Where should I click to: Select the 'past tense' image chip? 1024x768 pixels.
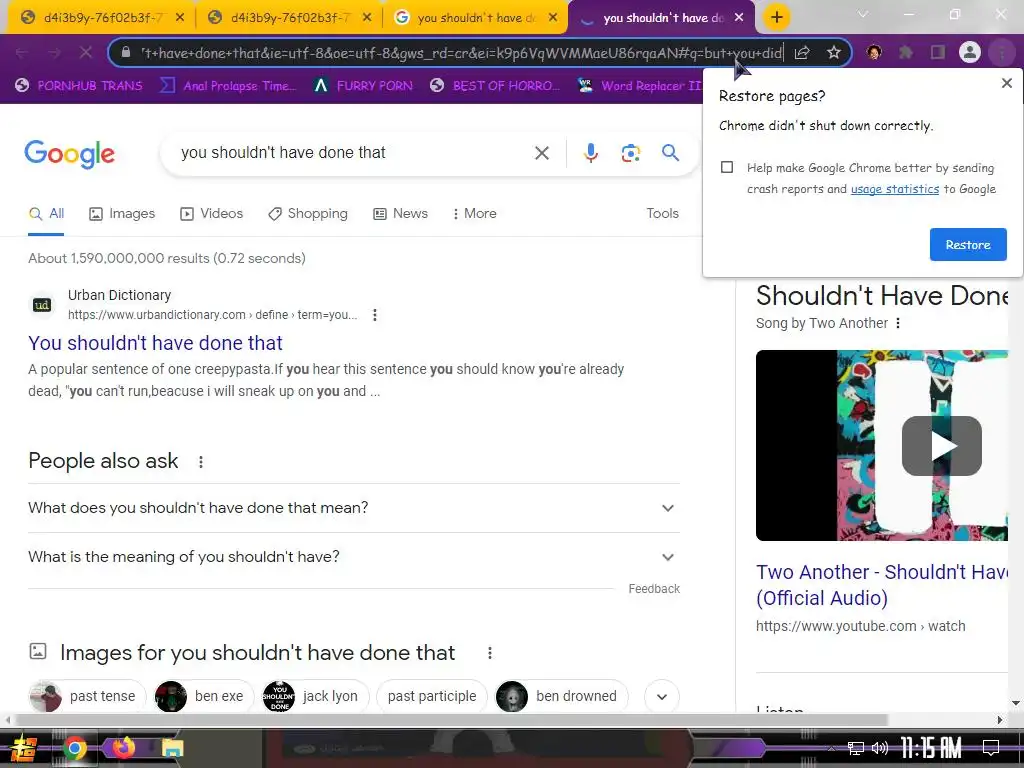tap(86, 697)
